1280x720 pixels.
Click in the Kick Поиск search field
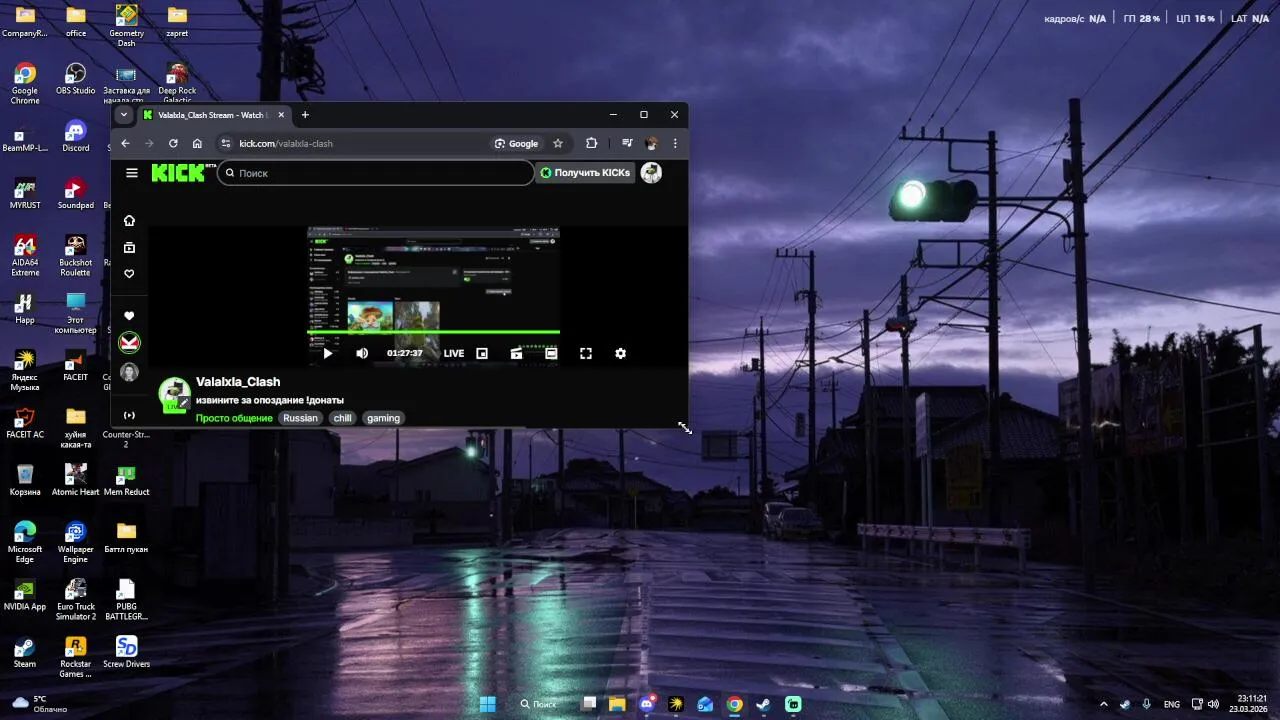pyautogui.click(x=376, y=173)
